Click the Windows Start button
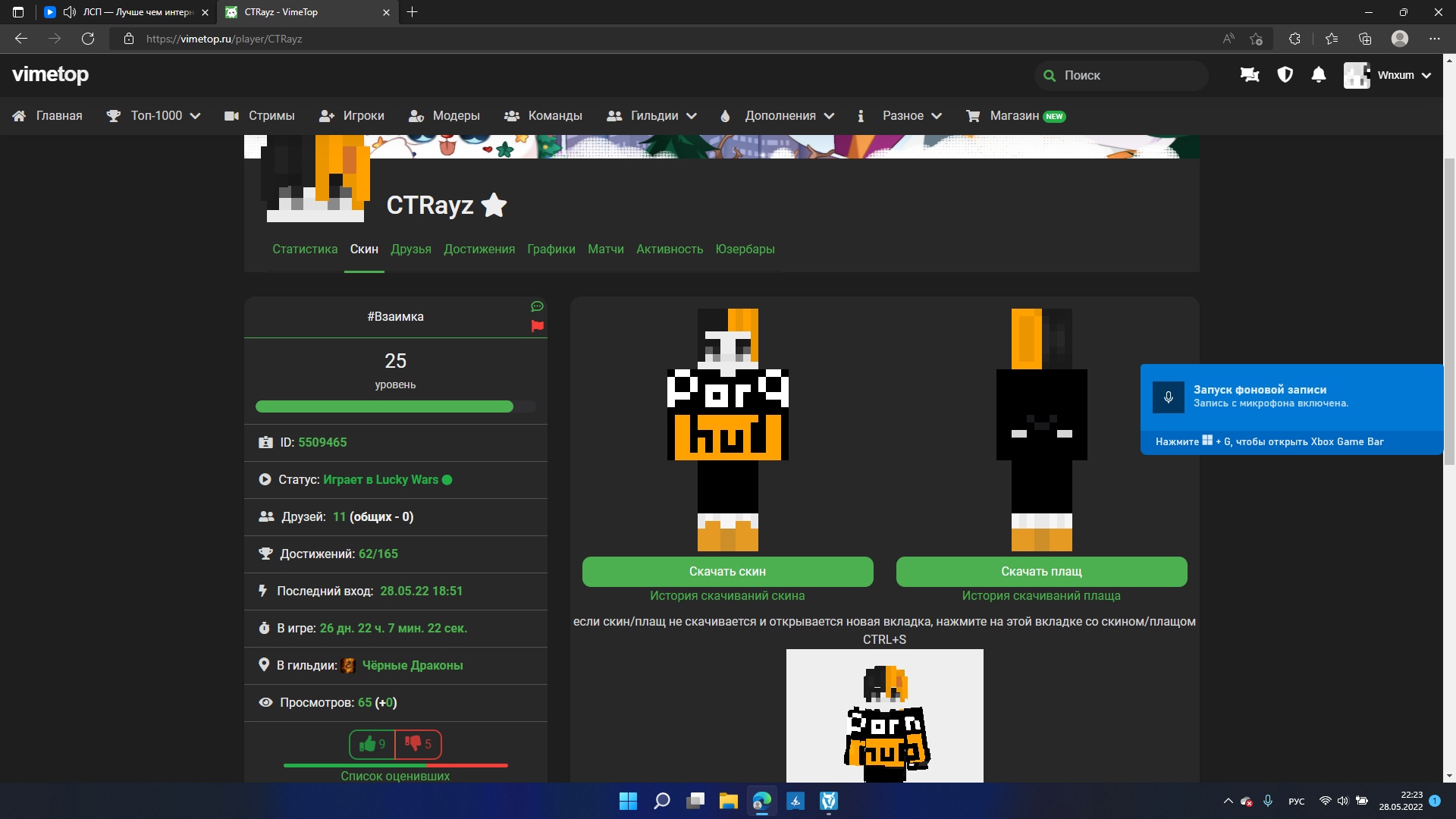1456x819 pixels. pos(628,801)
